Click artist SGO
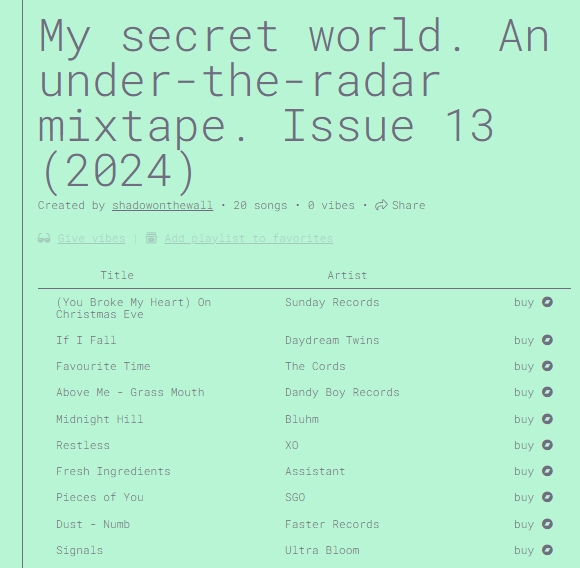This screenshot has height=568, width=580. pos(295,497)
